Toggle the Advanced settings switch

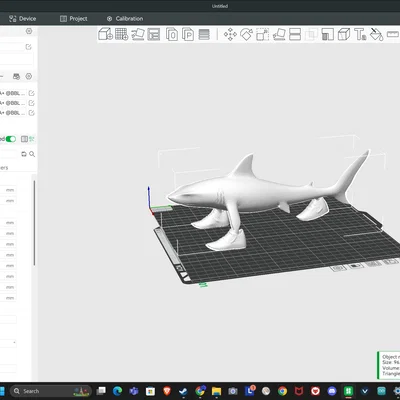11,139
